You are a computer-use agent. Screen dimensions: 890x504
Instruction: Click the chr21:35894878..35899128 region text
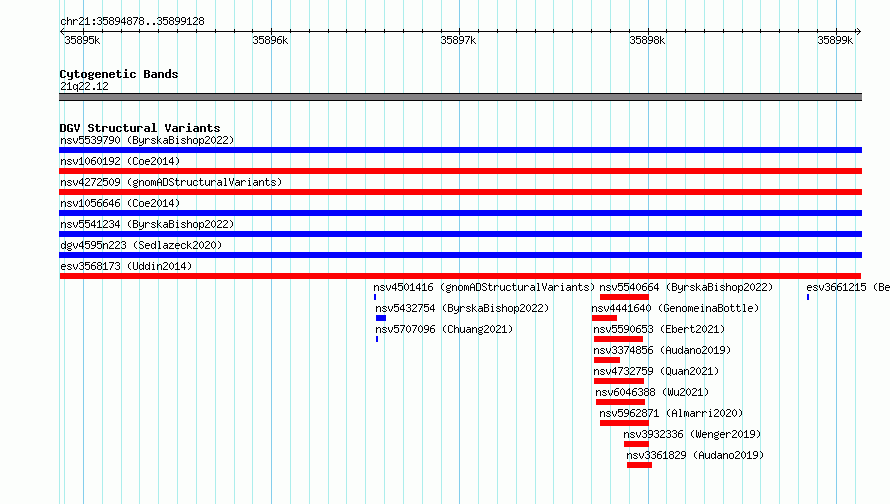[132, 21]
